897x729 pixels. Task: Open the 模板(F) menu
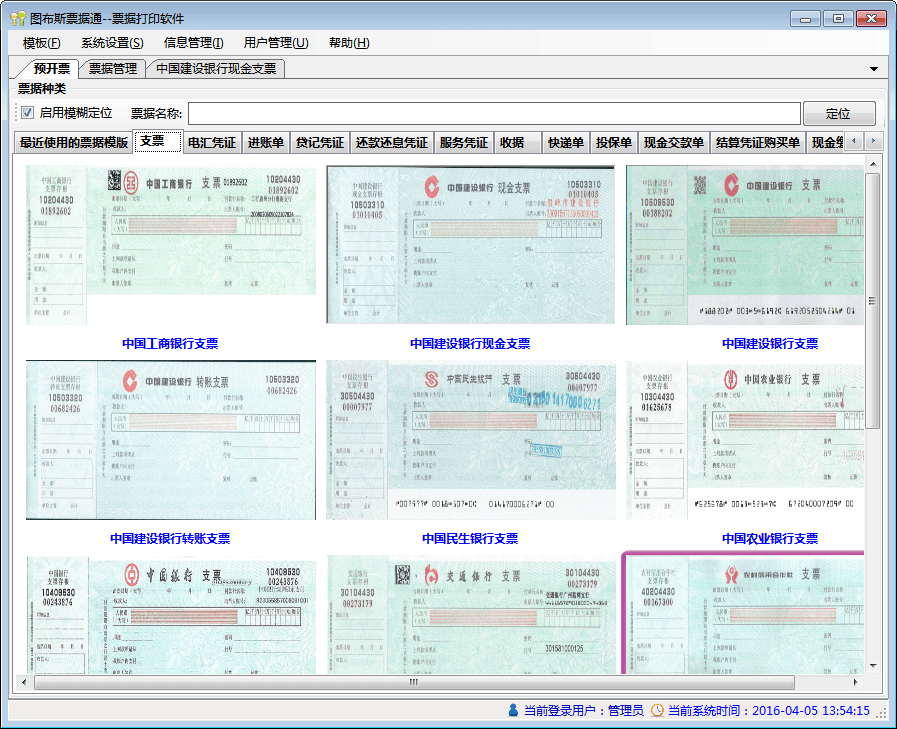click(x=41, y=43)
